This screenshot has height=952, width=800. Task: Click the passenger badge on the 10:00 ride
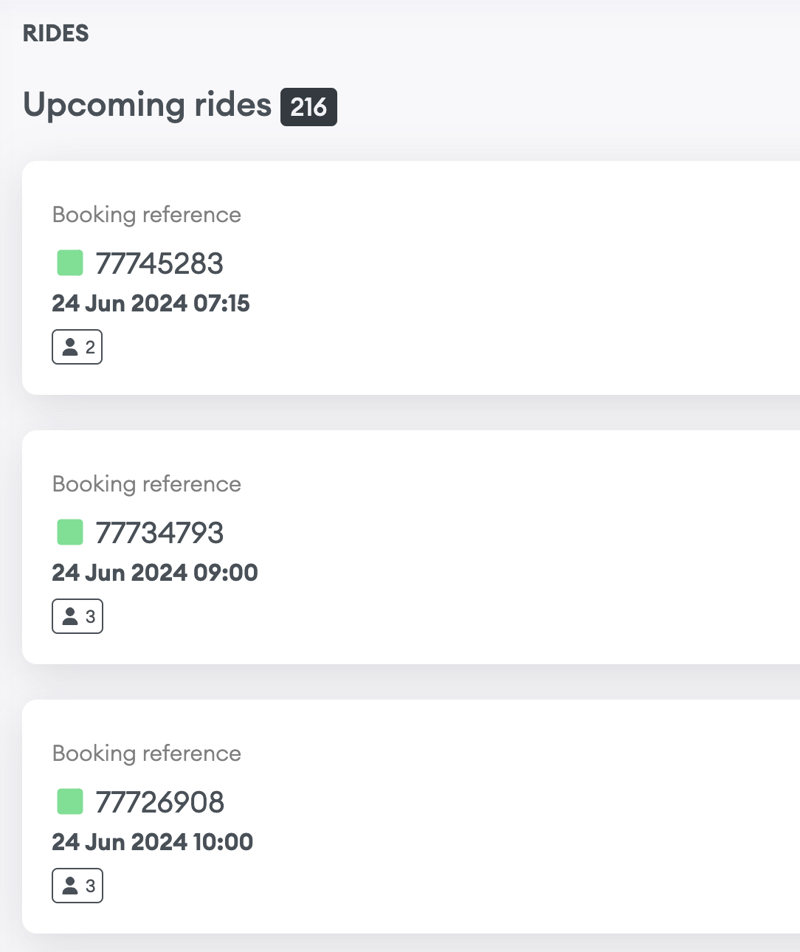pyautogui.click(x=77, y=886)
